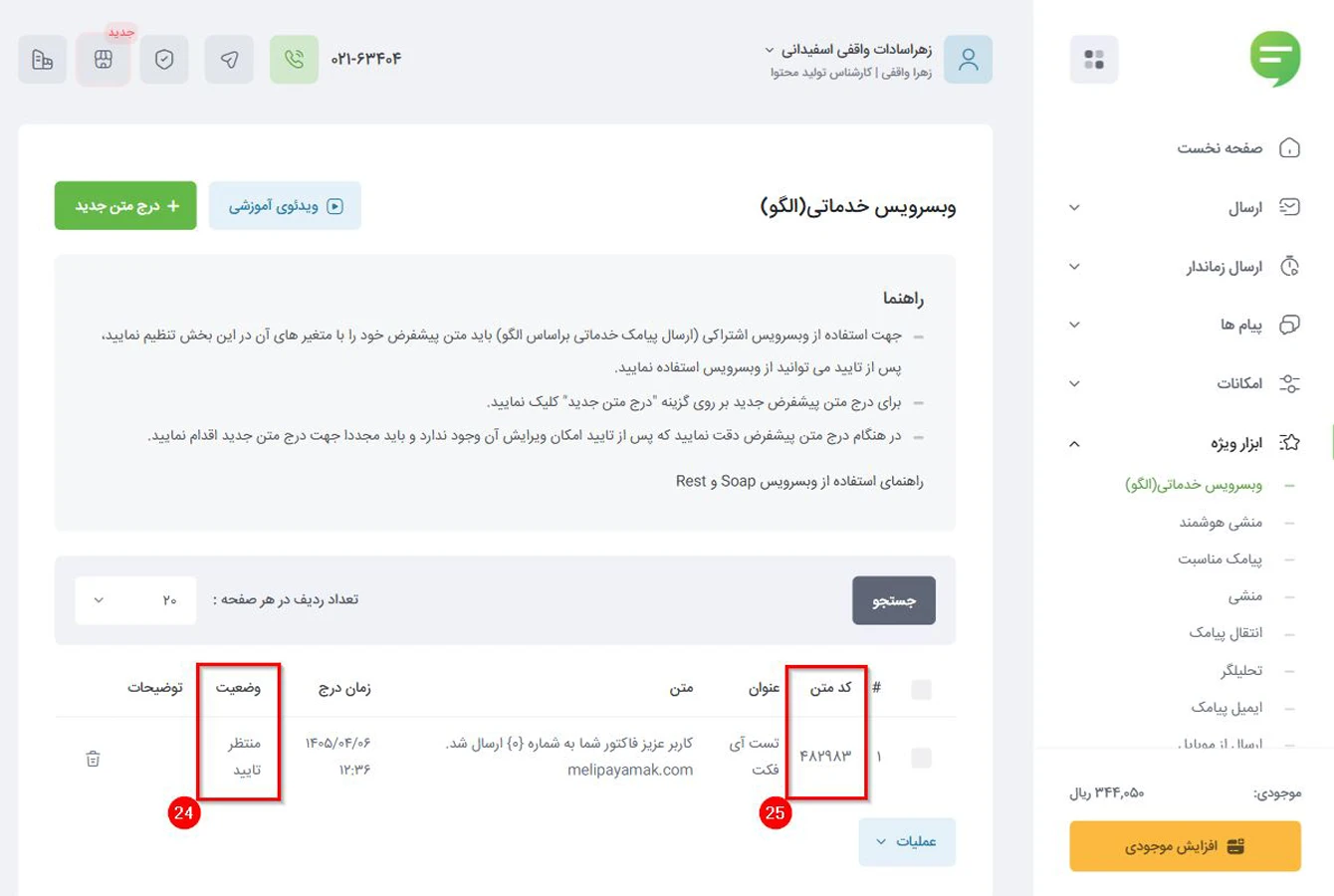The image size is (1334, 896).
Task: Click ویدئوی آموزشی tutorial button
Action: (x=285, y=206)
